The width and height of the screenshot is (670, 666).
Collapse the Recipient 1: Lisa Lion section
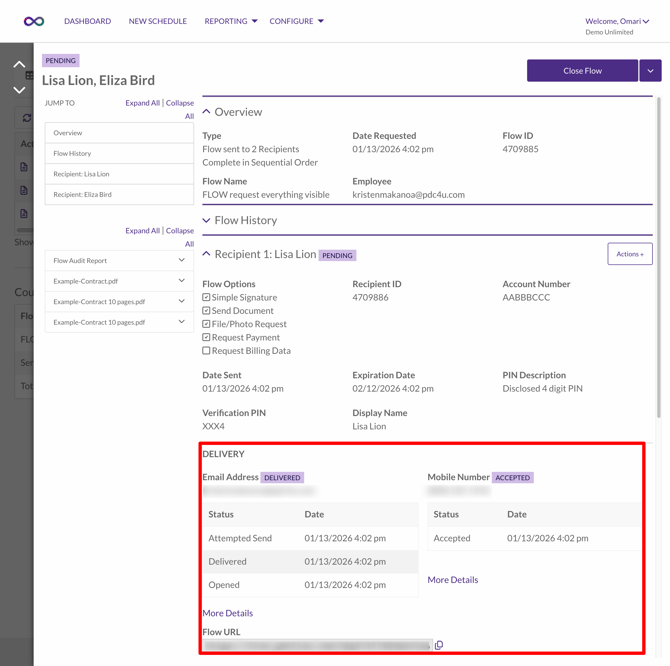point(207,255)
